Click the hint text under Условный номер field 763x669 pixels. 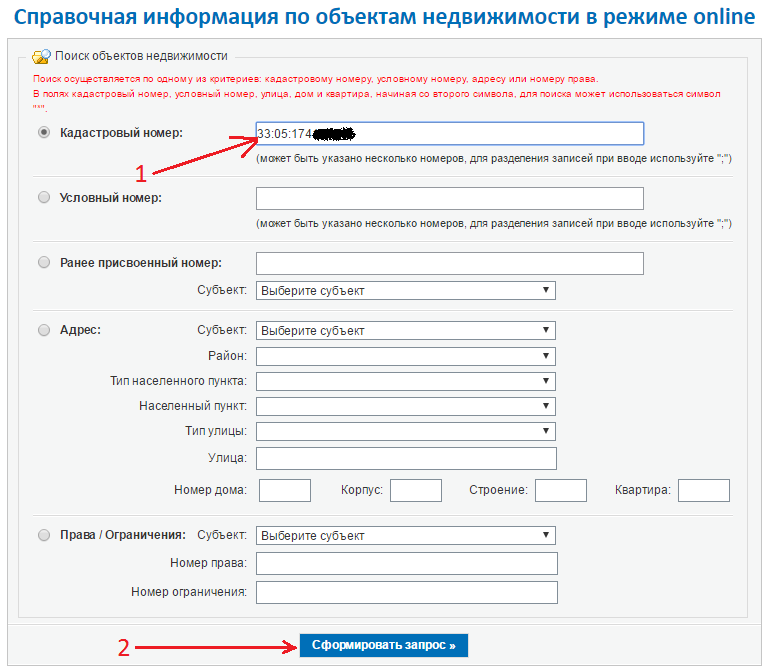494,223
